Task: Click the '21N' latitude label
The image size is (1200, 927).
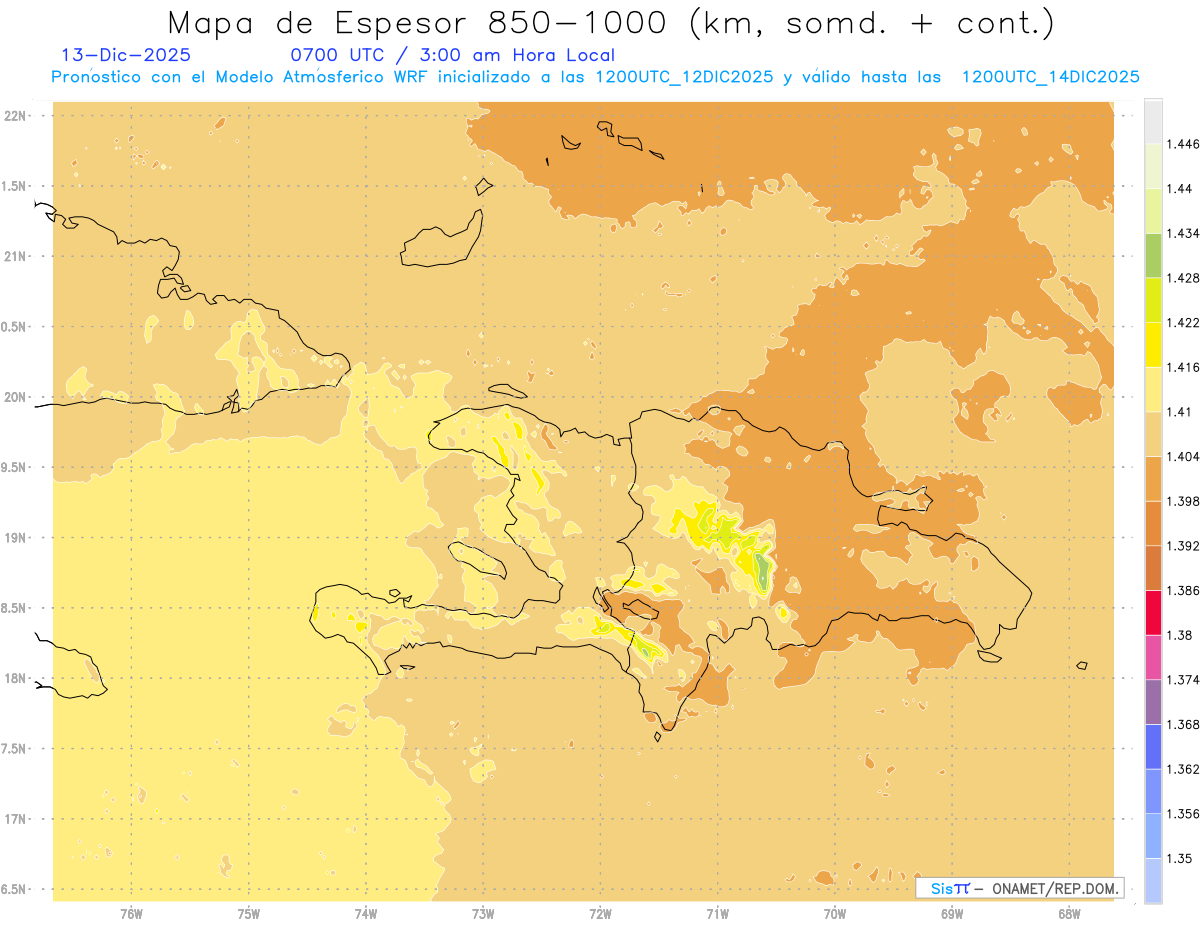Action: pyautogui.click(x=15, y=257)
